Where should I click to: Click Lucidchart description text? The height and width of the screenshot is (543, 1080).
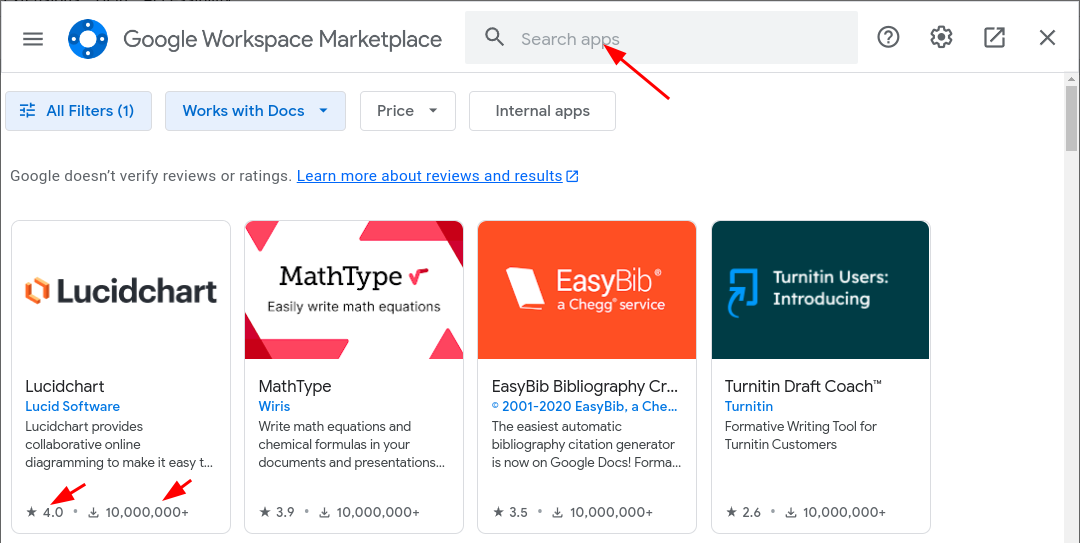click(x=119, y=444)
